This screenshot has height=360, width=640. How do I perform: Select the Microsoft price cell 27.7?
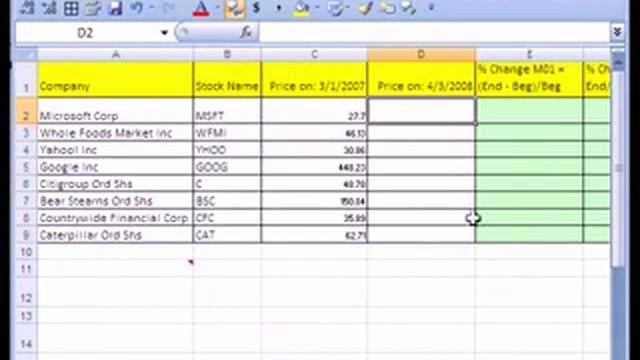(314, 111)
